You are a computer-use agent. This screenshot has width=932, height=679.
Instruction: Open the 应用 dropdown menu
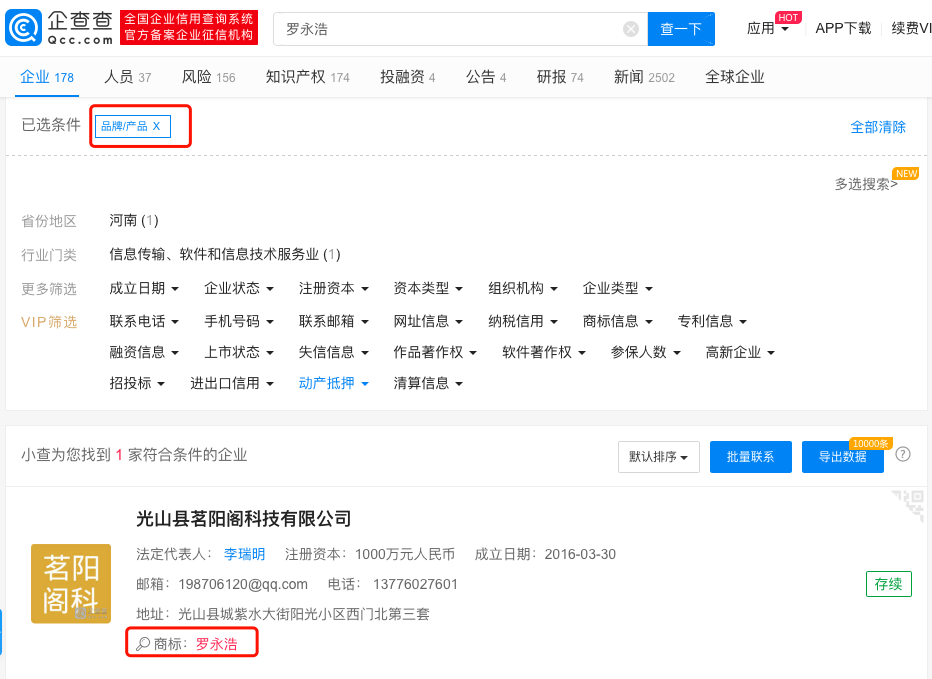767,29
